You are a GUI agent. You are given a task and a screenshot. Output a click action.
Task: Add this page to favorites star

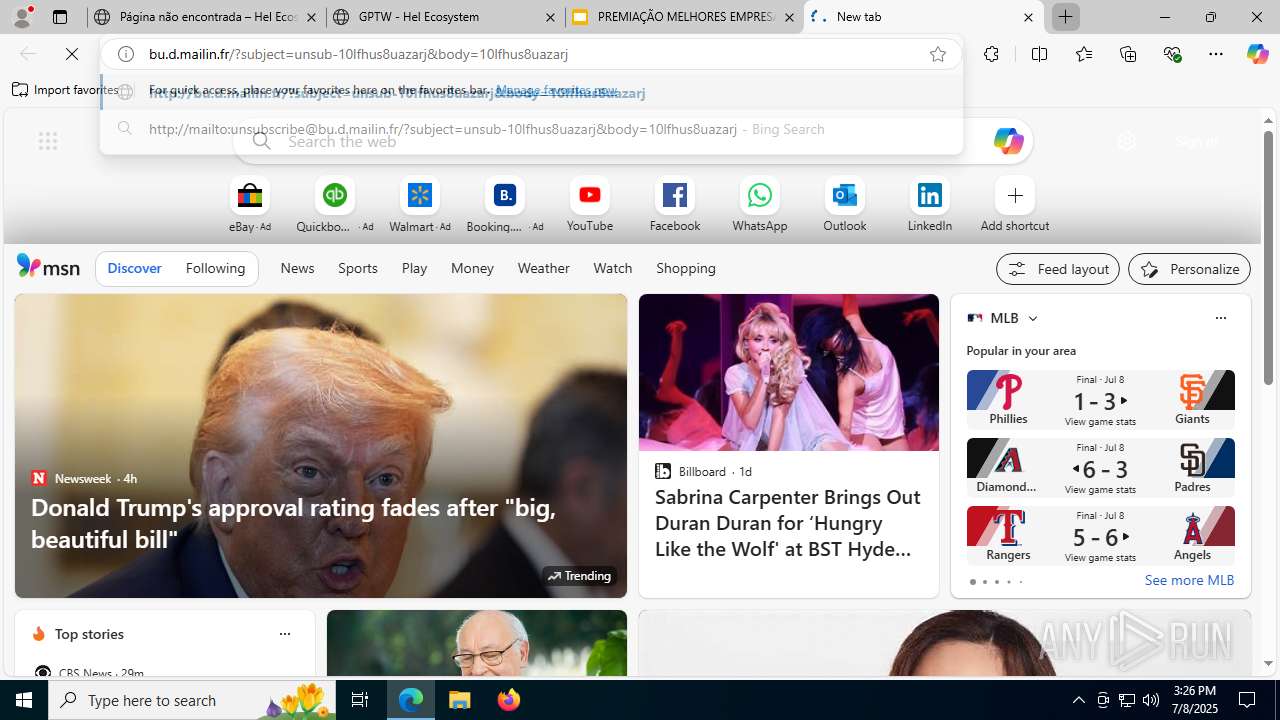[x=938, y=54]
